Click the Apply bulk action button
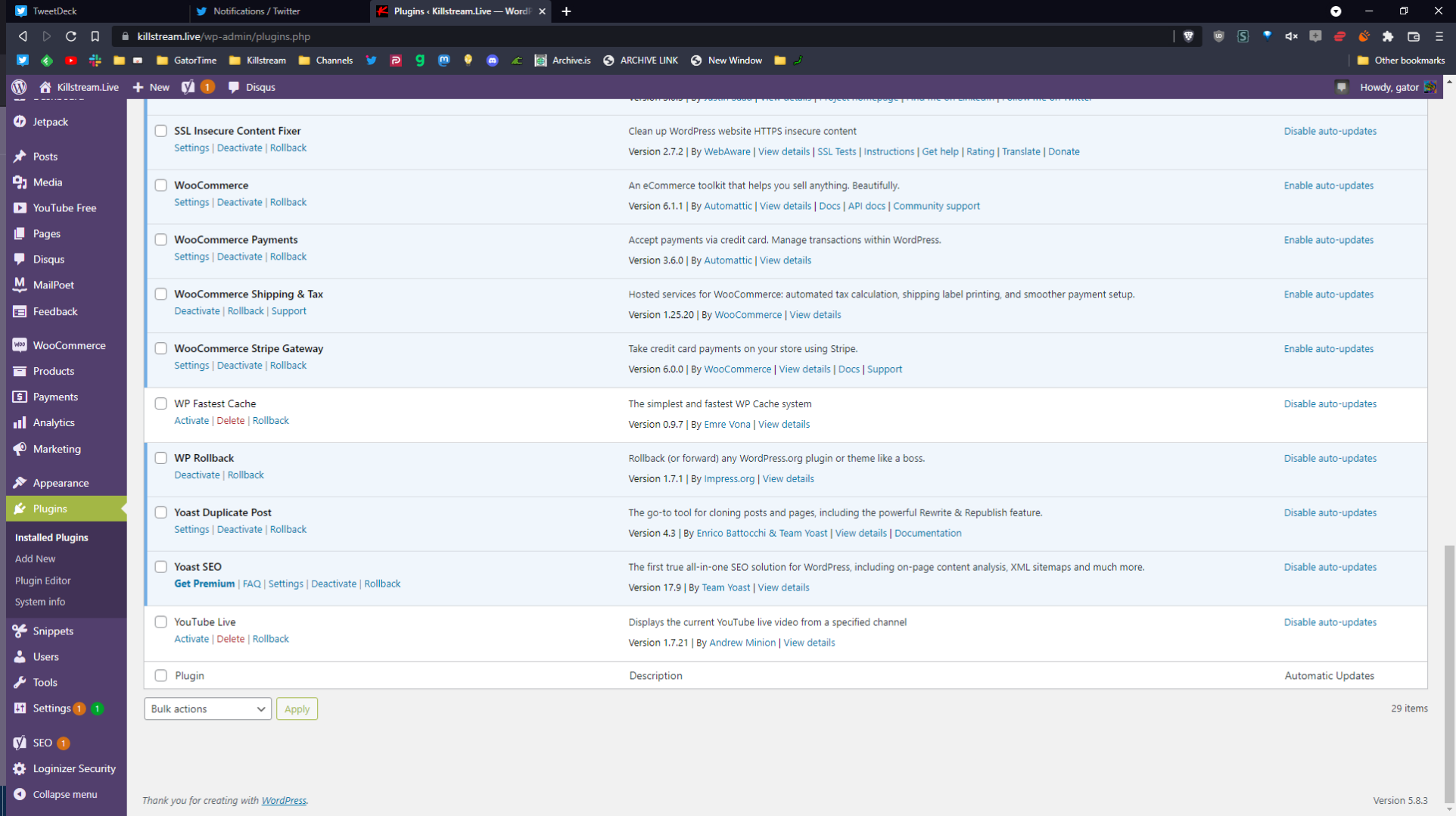The height and width of the screenshot is (816, 1456). (x=297, y=709)
